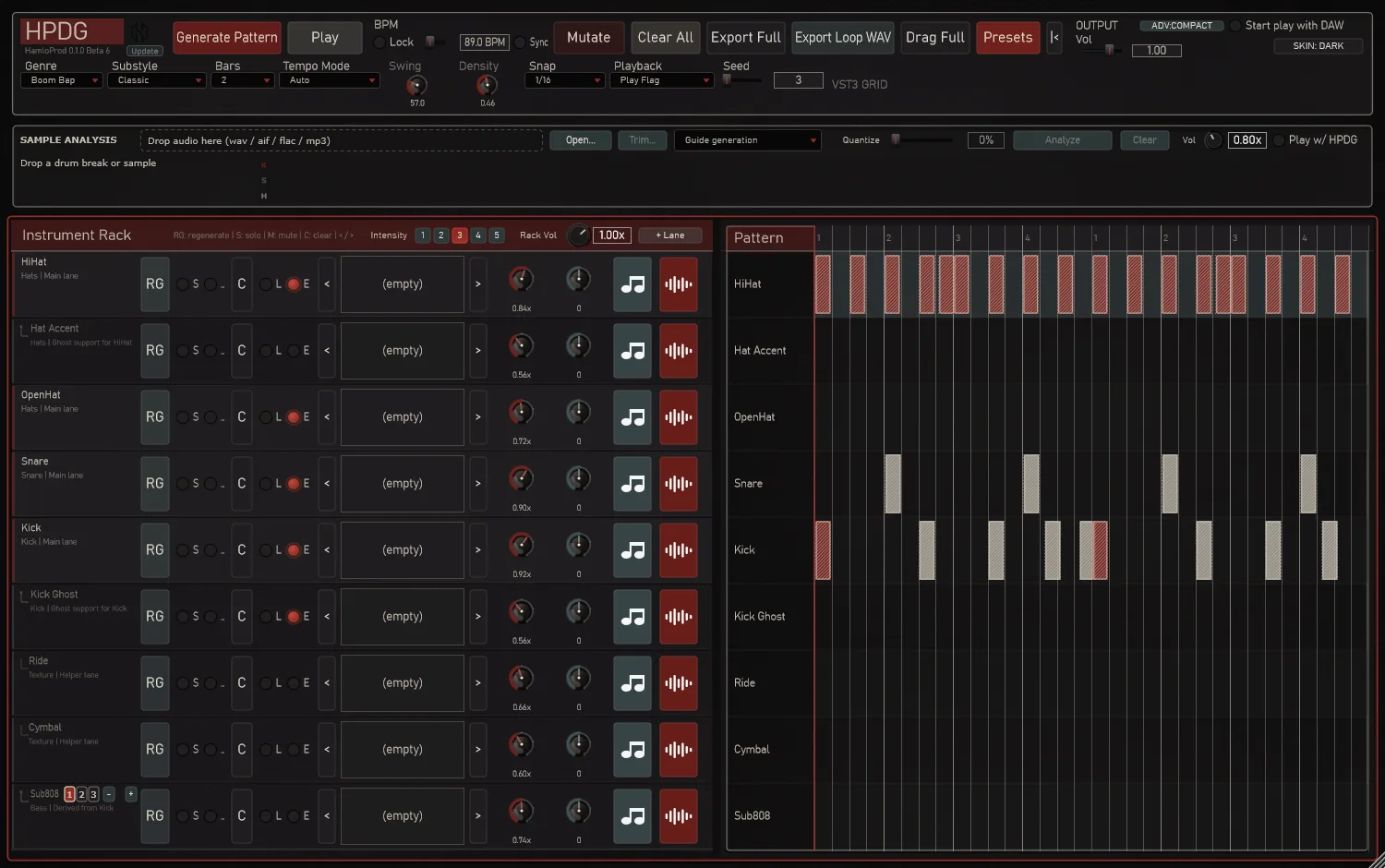Open the Guide generation dropdown
The height and width of the screenshot is (868, 1385).
(x=748, y=140)
